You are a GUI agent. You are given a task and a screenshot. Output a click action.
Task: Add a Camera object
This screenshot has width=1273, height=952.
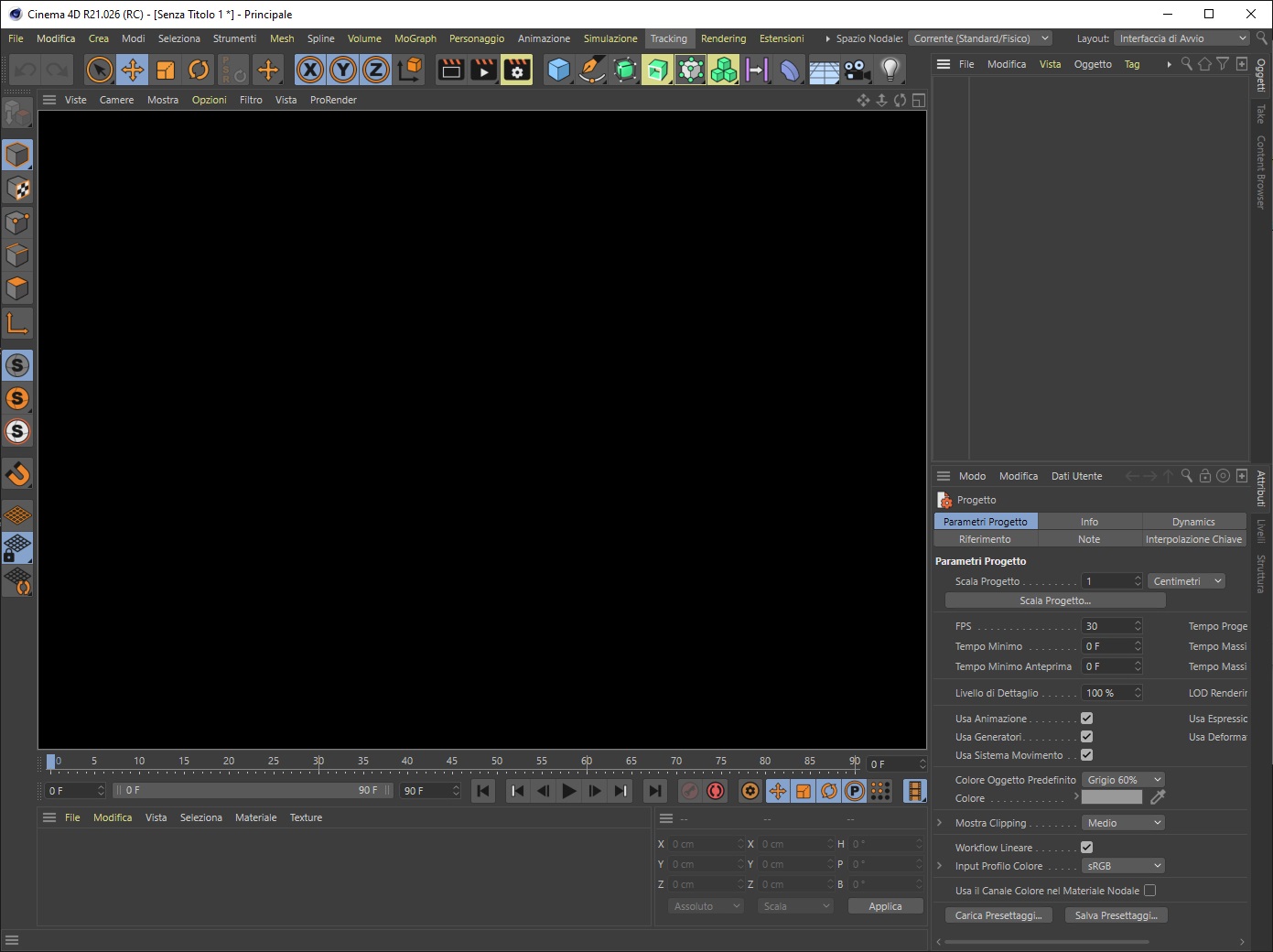857,70
